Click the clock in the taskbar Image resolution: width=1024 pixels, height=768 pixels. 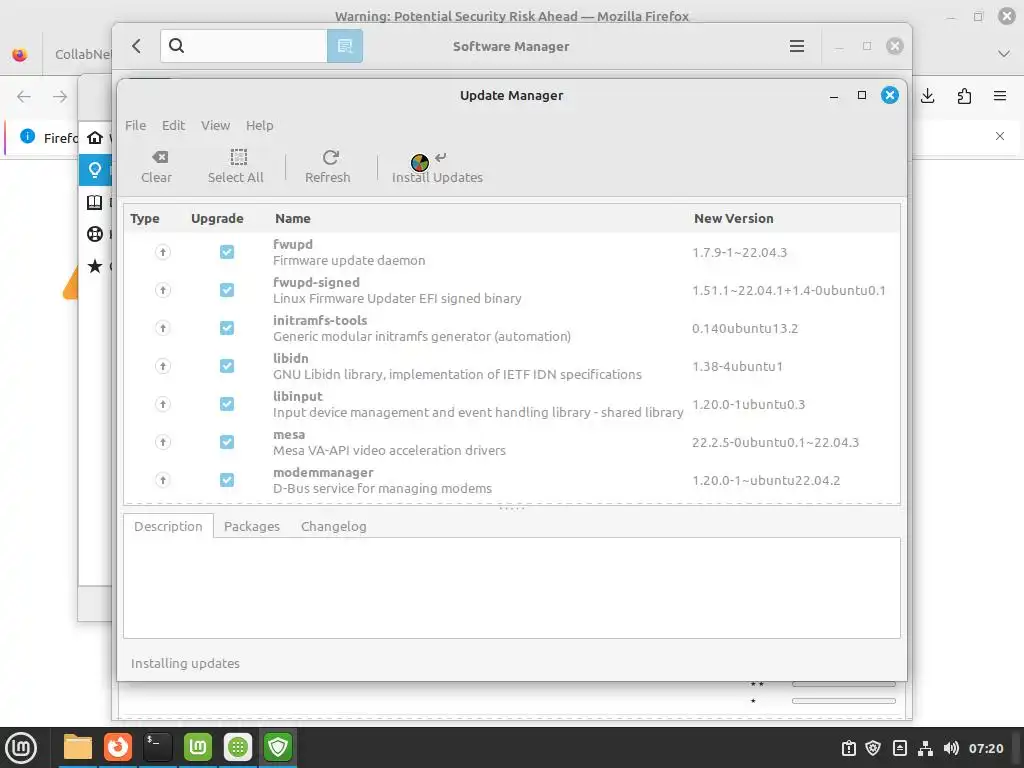coord(985,748)
